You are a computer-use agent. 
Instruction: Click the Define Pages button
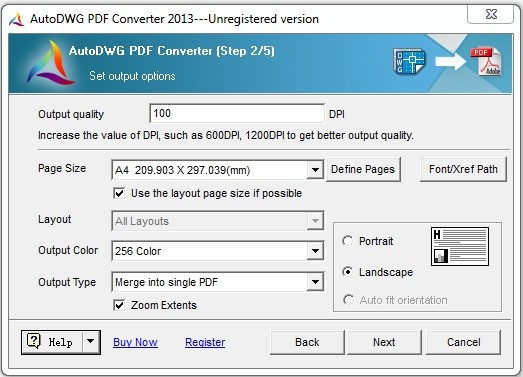[x=363, y=169]
